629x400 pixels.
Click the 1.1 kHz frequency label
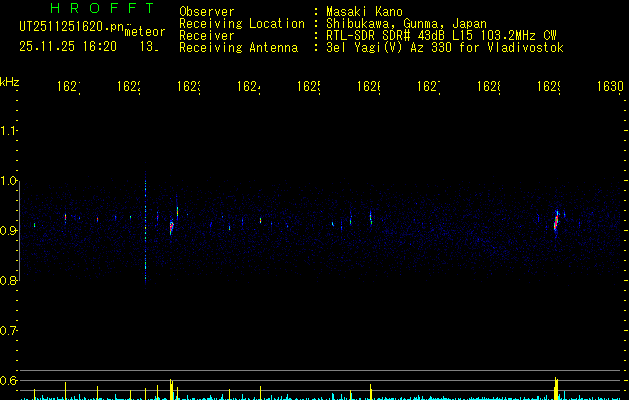coord(8,130)
